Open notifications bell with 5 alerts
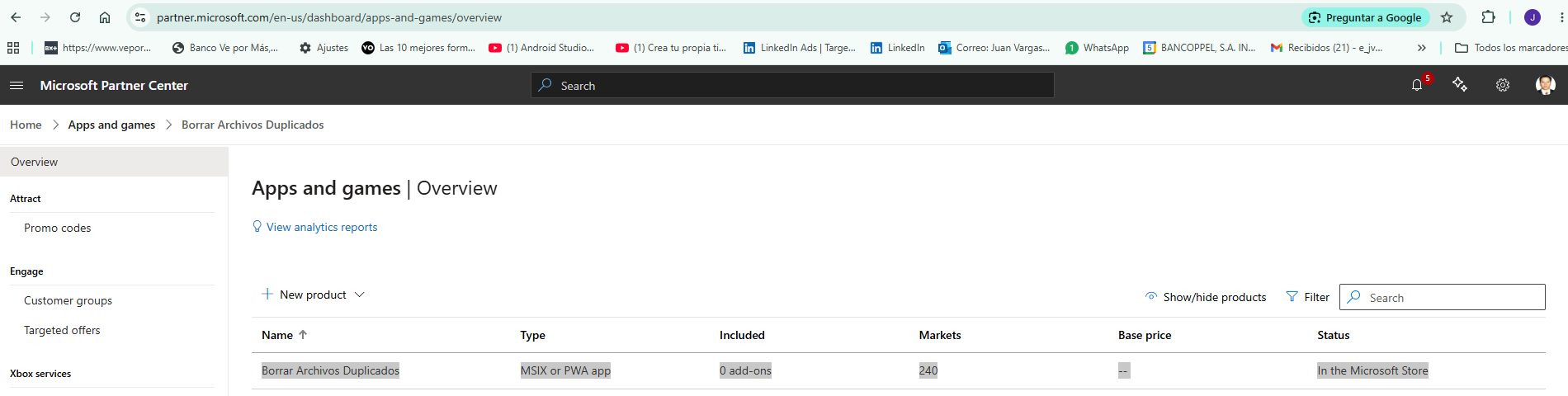 point(1417,85)
